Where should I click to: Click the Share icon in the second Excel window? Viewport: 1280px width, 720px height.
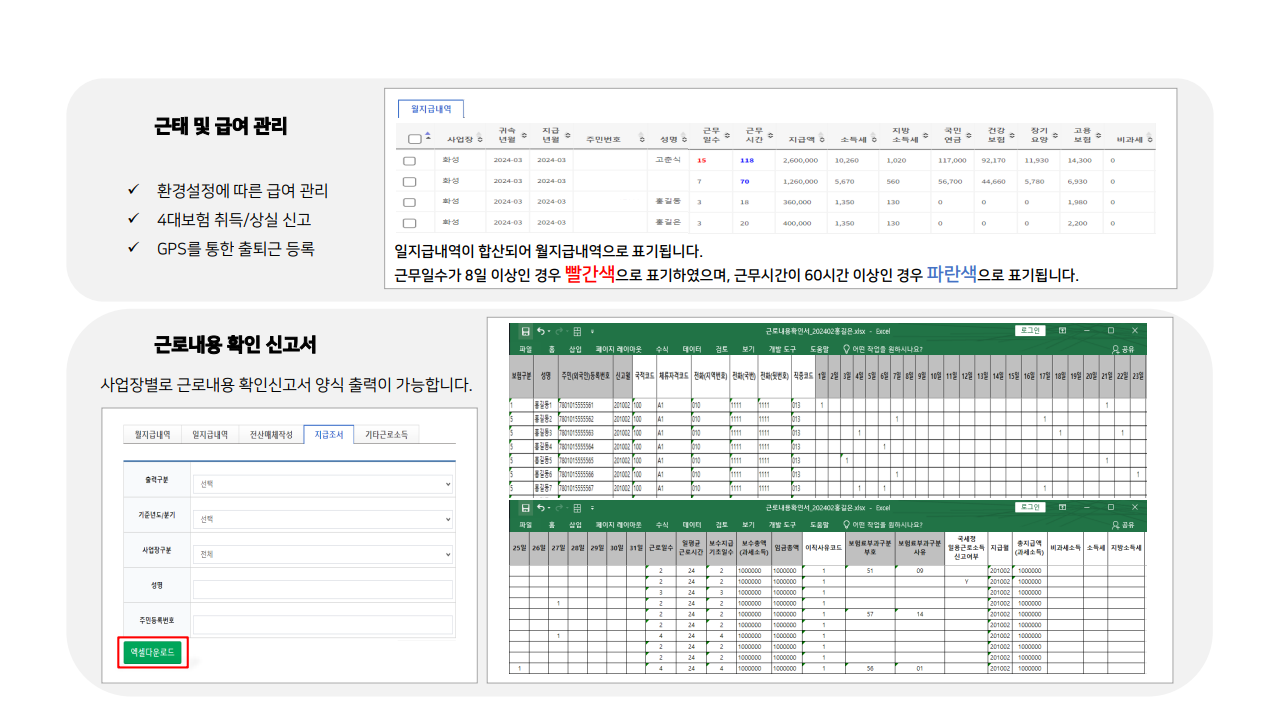click(x=1128, y=527)
